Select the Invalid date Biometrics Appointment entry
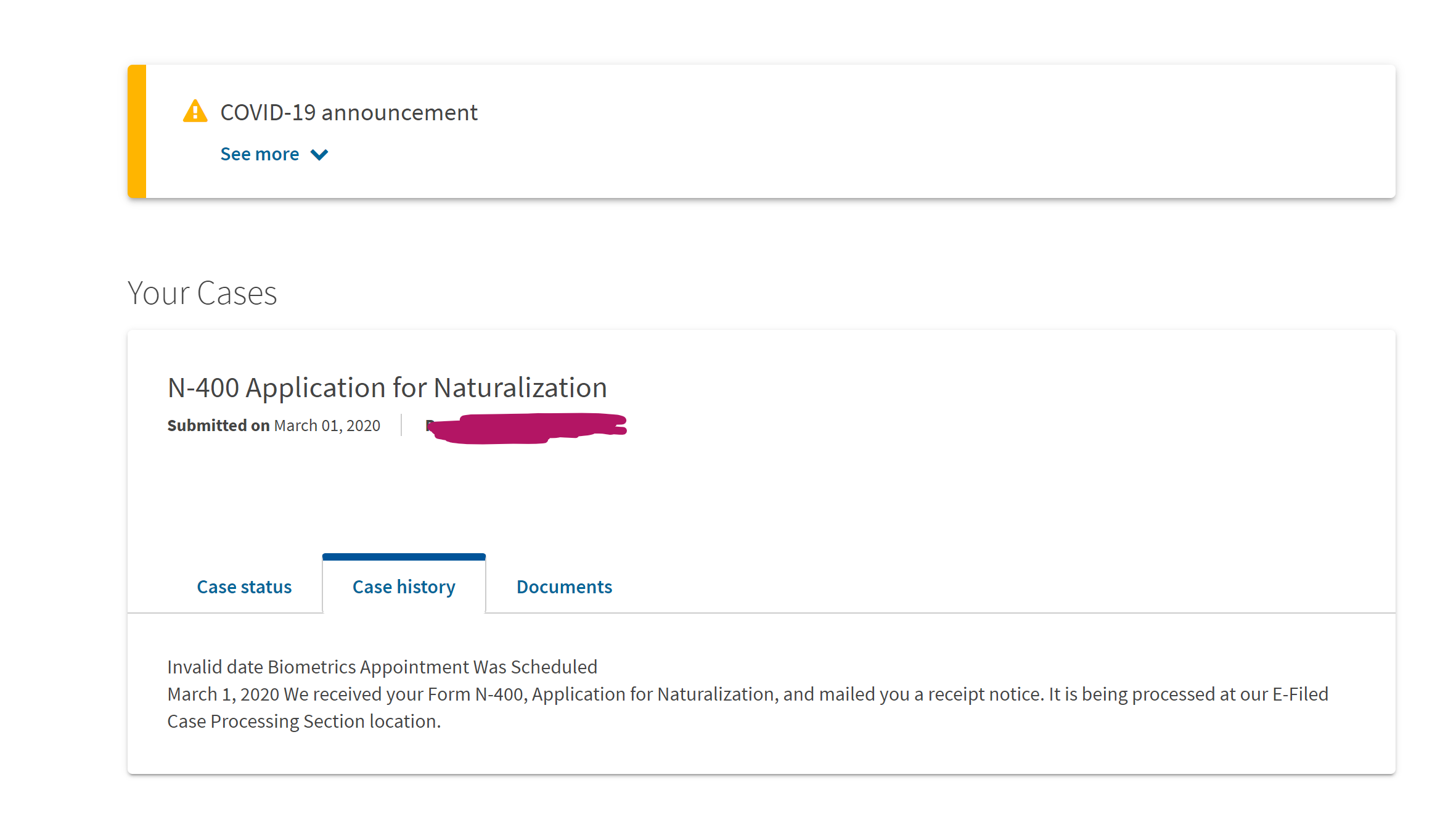Viewport: 1456px width, 819px height. pyautogui.click(x=382, y=667)
